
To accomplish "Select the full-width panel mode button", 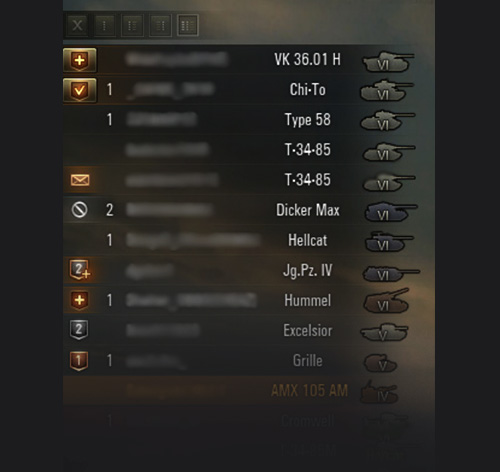I will pos(188,25).
